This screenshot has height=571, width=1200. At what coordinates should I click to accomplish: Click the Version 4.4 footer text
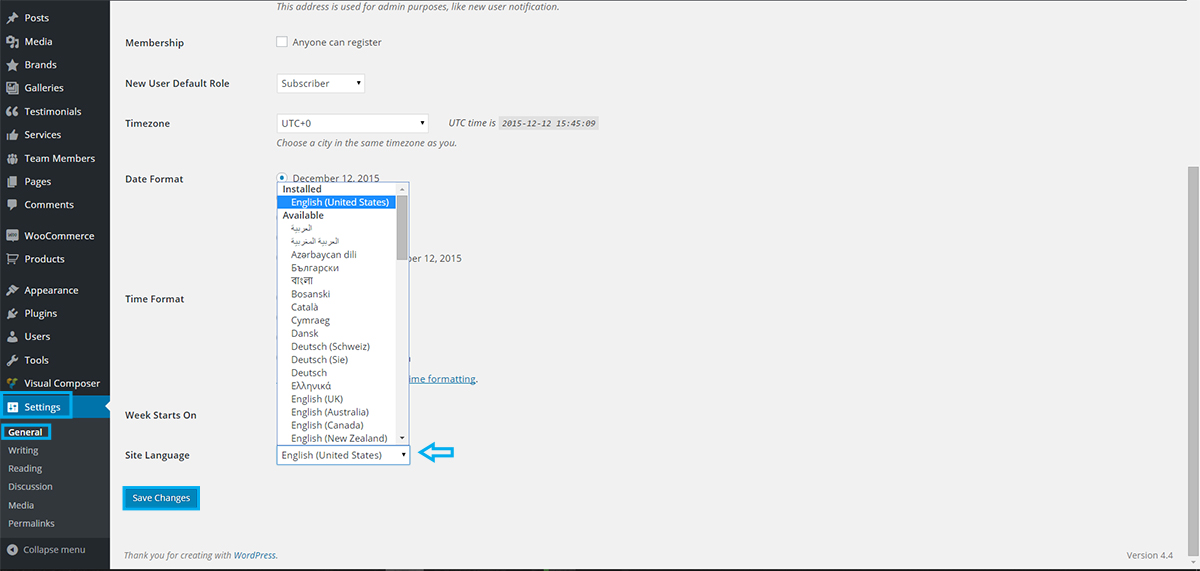click(x=1150, y=555)
